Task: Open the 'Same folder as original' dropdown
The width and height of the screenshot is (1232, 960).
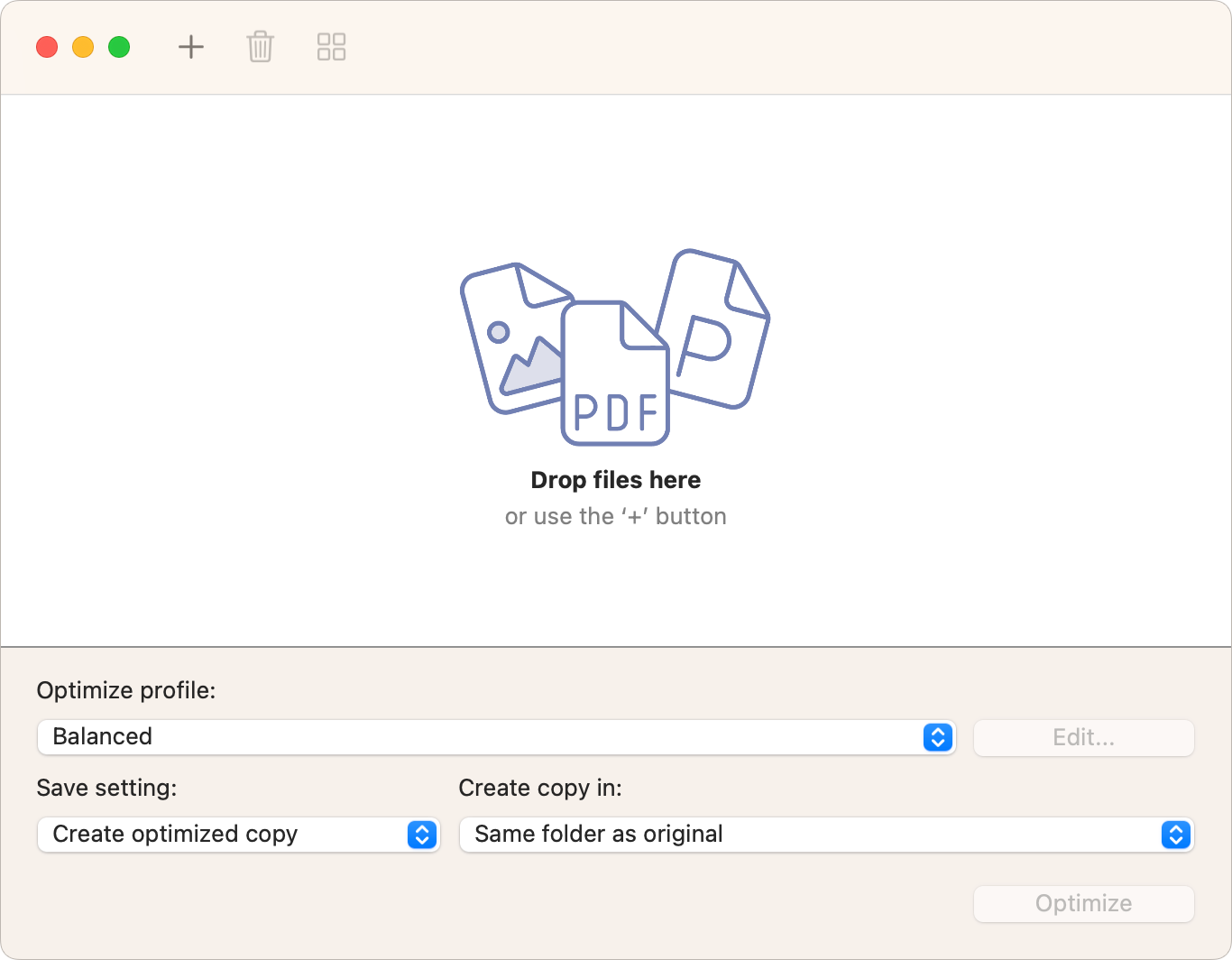Action: [x=826, y=835]
